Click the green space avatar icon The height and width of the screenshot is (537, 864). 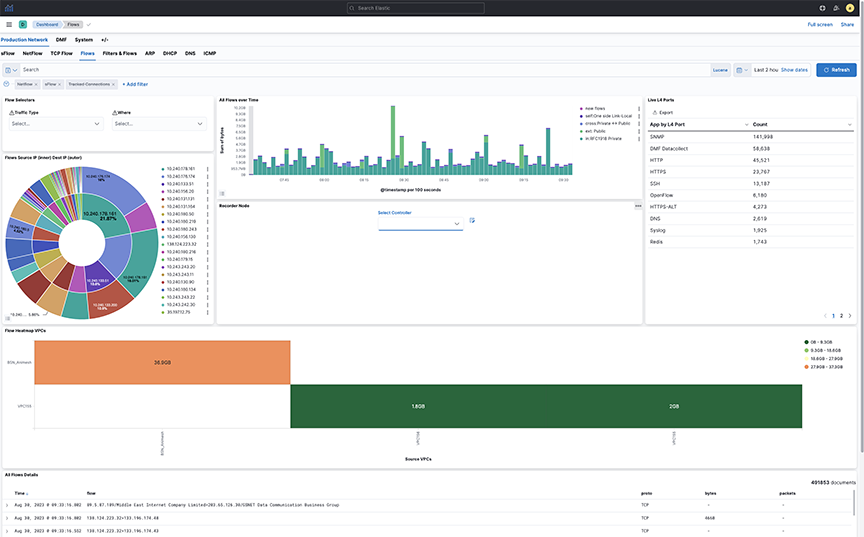pos(23,24)
